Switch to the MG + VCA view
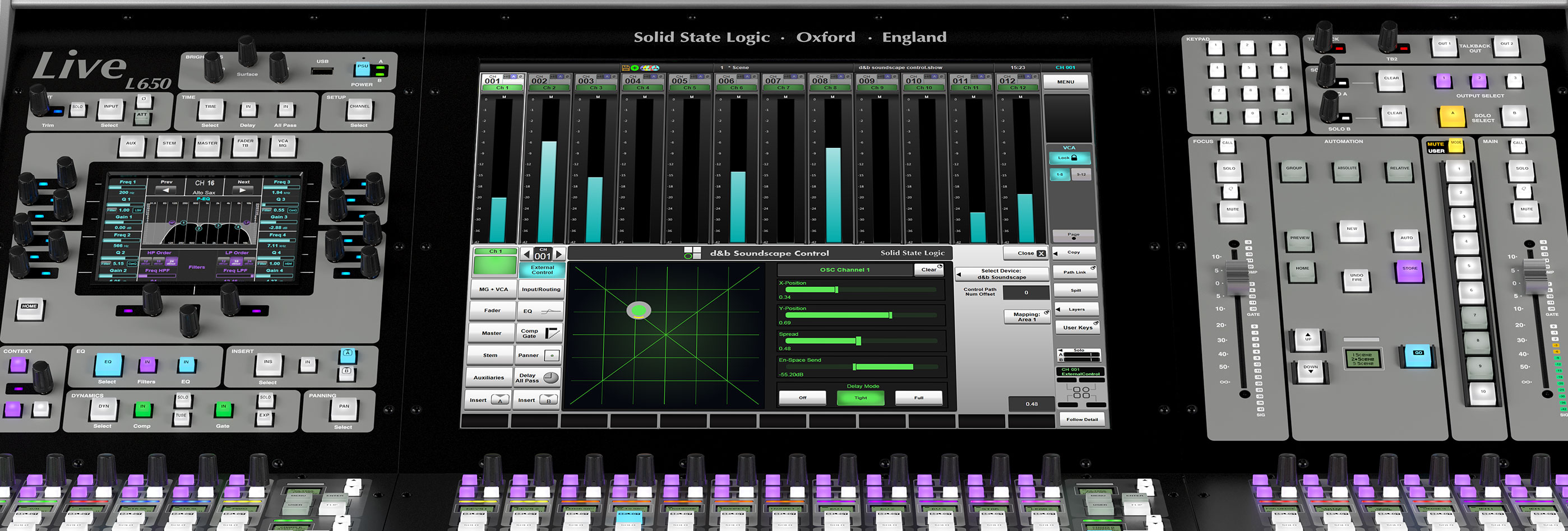 (x=493, y=290)
